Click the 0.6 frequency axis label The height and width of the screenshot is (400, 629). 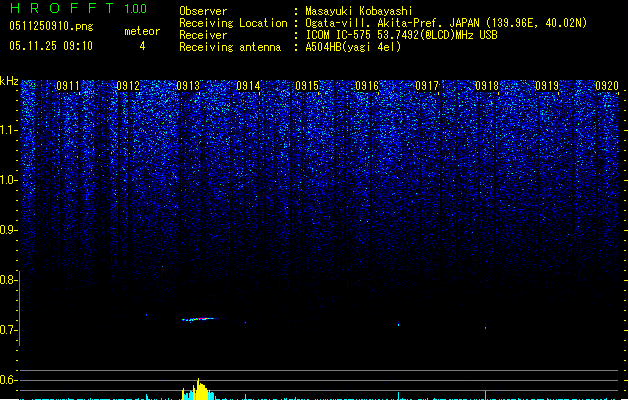pyautogui.click(x=8, y=380)
